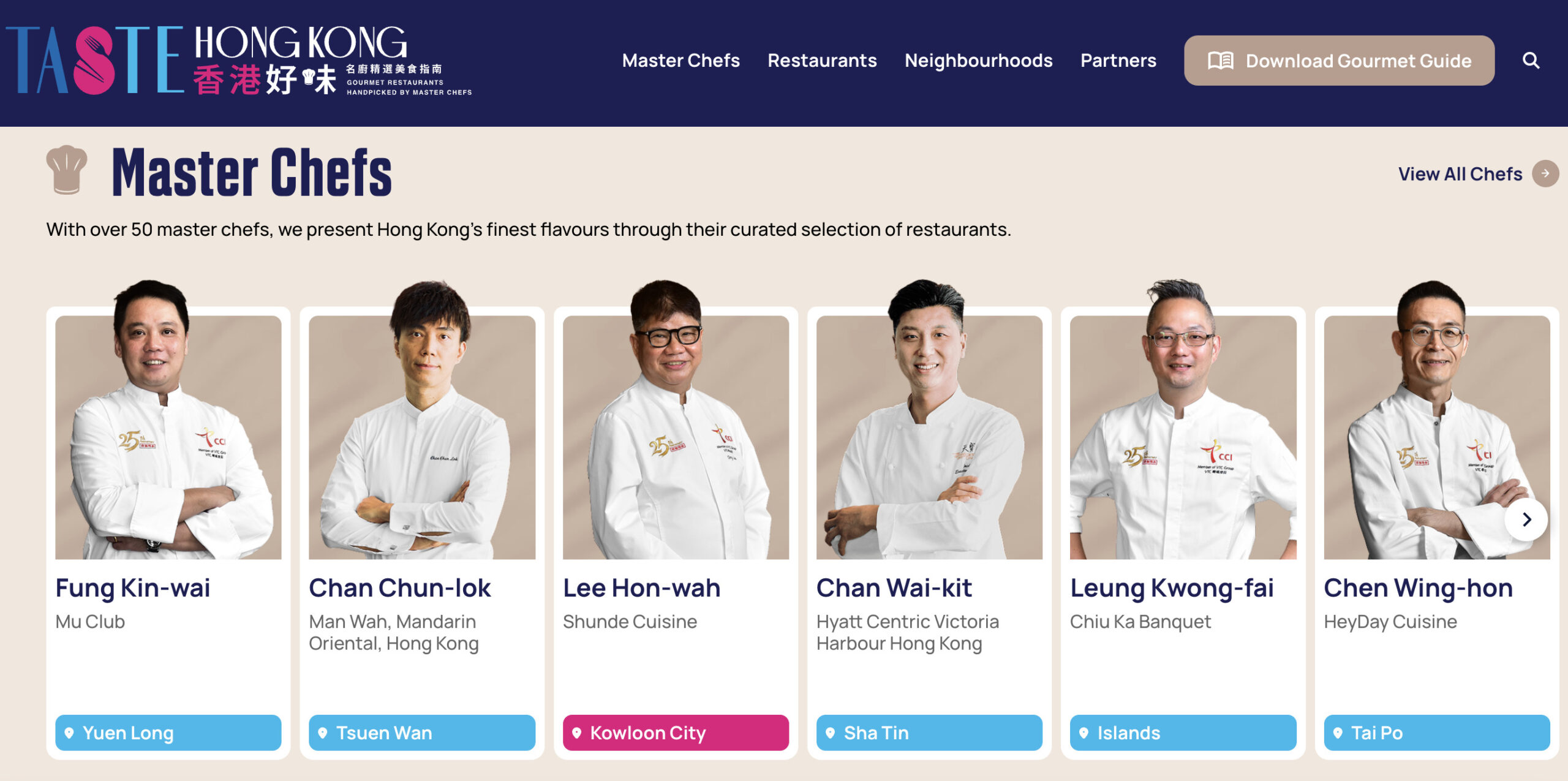Click the View All Chefs arrow circle

coord(1545,173)
